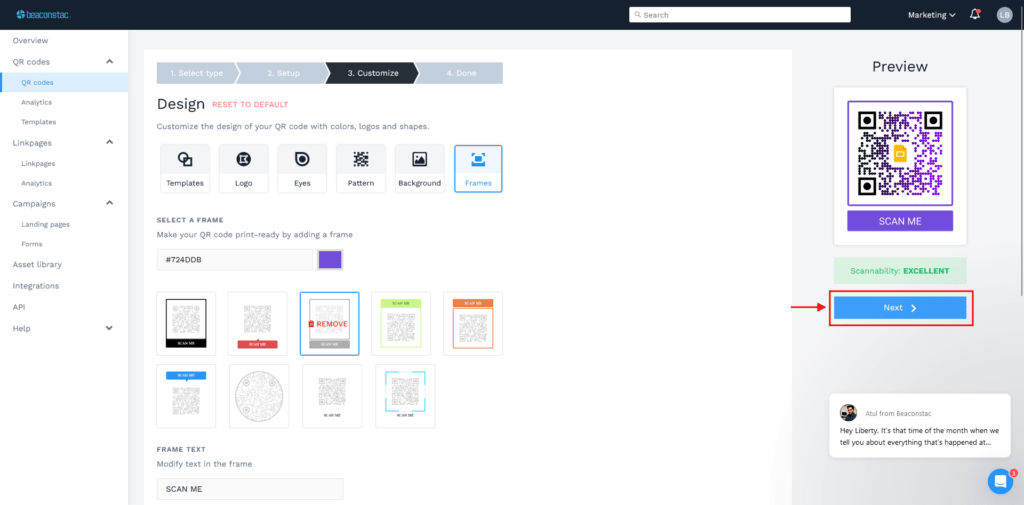Choose the orange top-label frame
This screenshot has height=505, width=1024.
click(x=473, y=323)
